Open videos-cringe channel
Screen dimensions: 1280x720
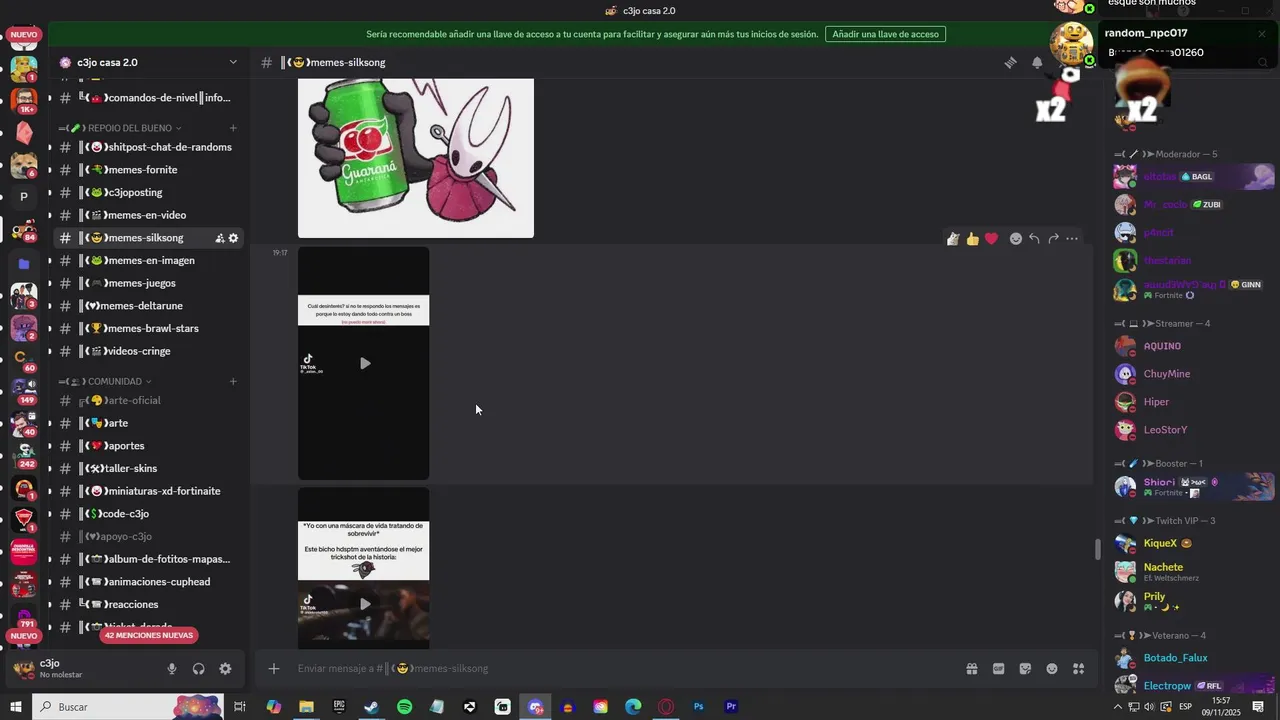point(148,351)
